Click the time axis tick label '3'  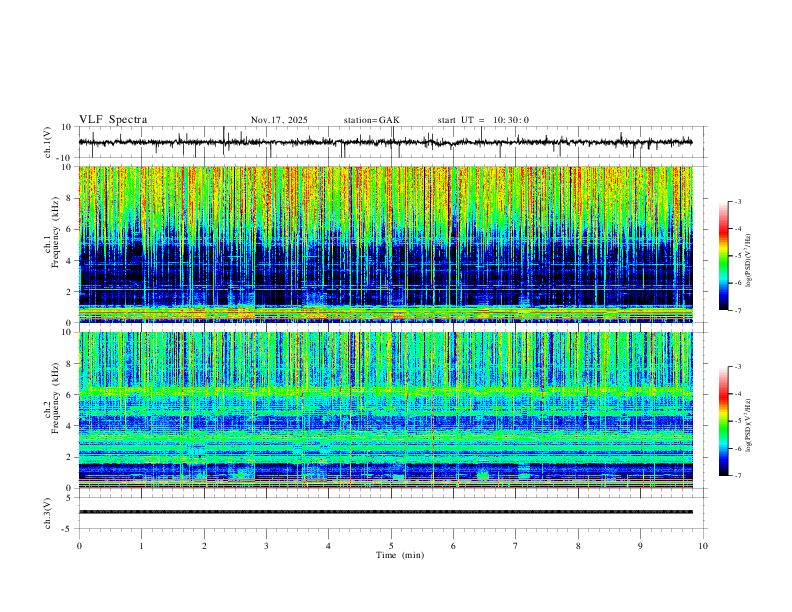tap(266, 546)
